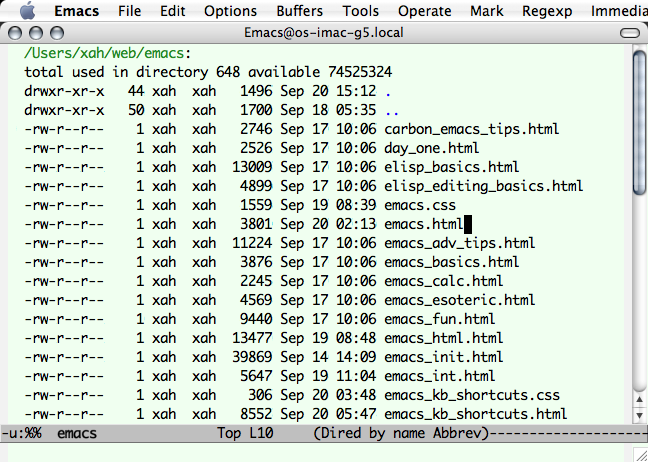Click emacs_adv_tips.html file name
The height and width of the screenshot is (462, 648).
pos(460,243)
